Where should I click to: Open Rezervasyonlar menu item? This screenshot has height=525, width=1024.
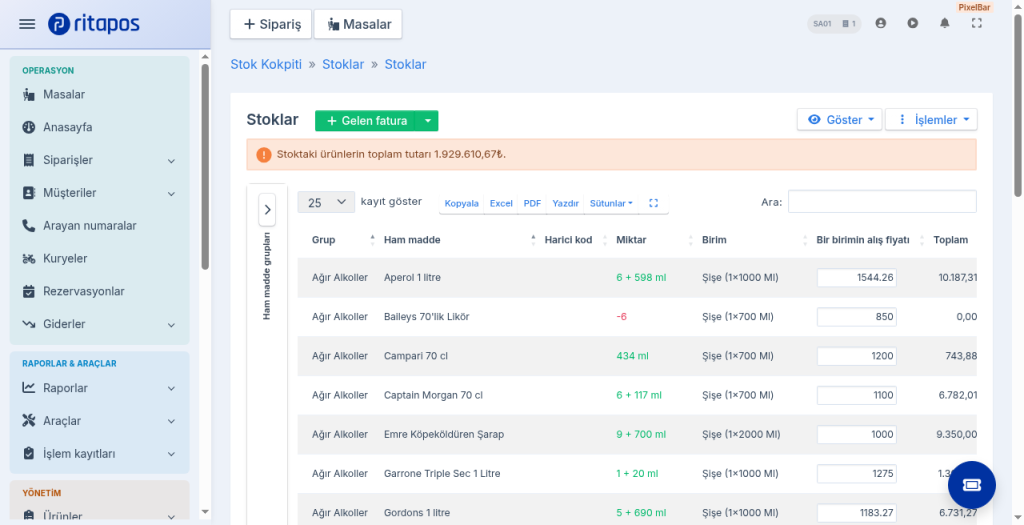[99, 291]
